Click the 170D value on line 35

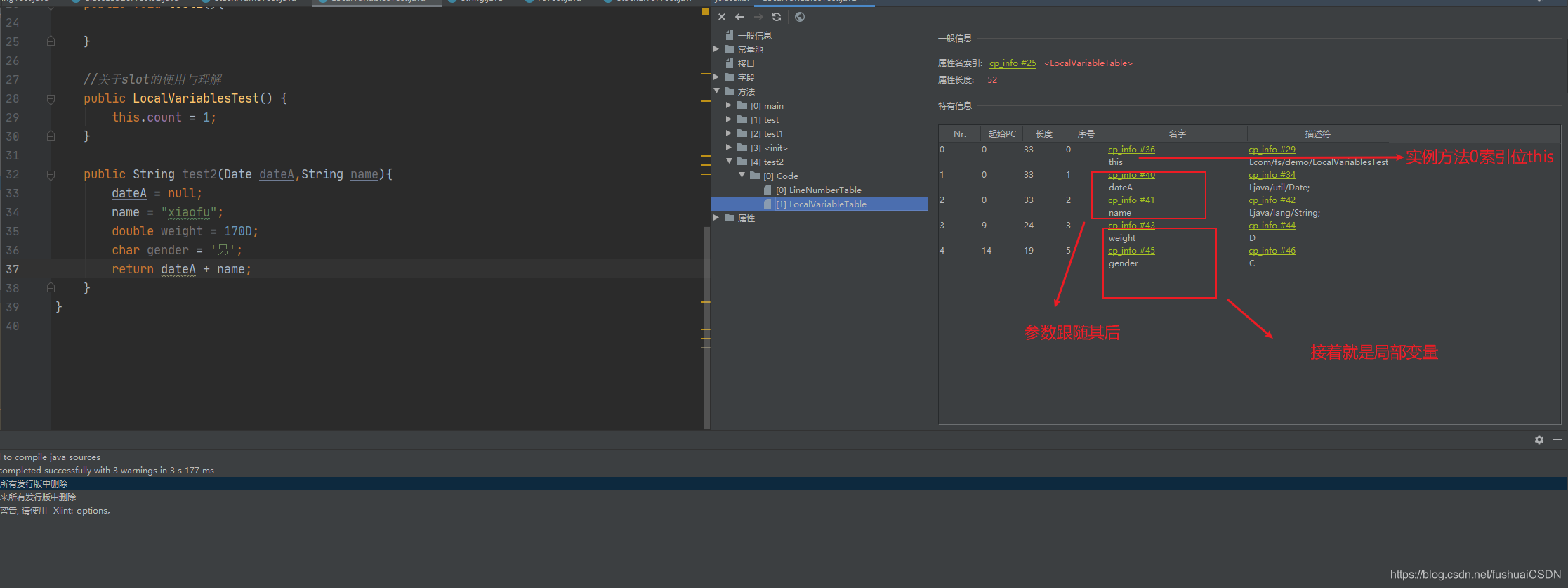pyautogui.click(x=238, y=231)
